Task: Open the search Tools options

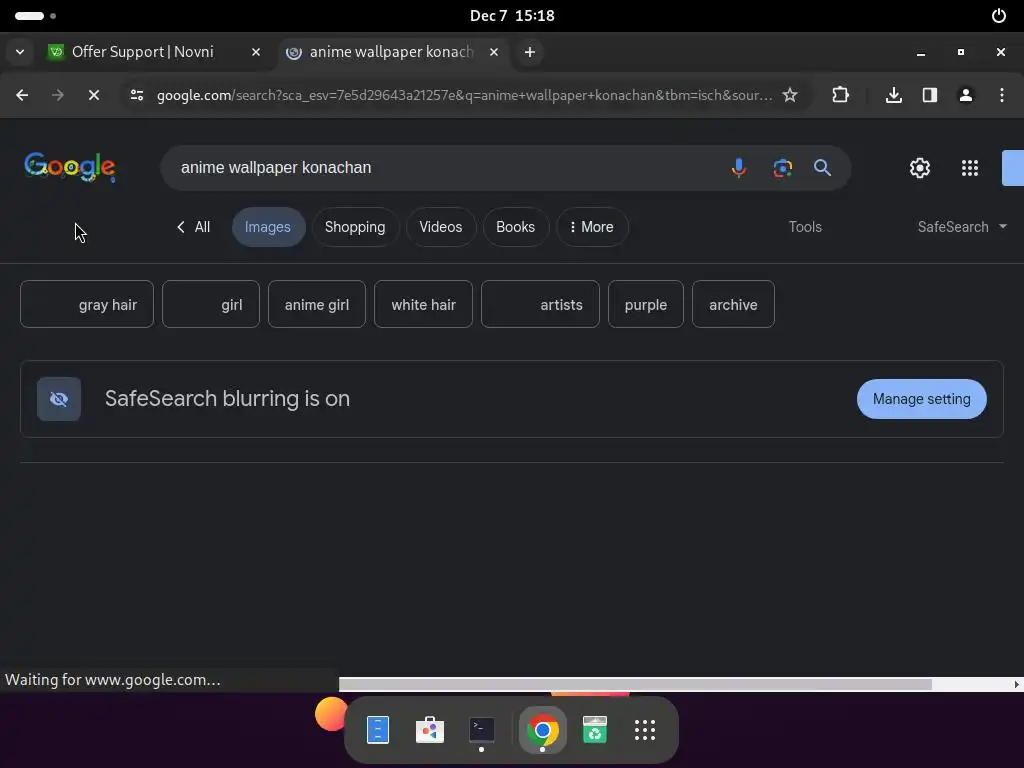Action: (x=805, y=227)
